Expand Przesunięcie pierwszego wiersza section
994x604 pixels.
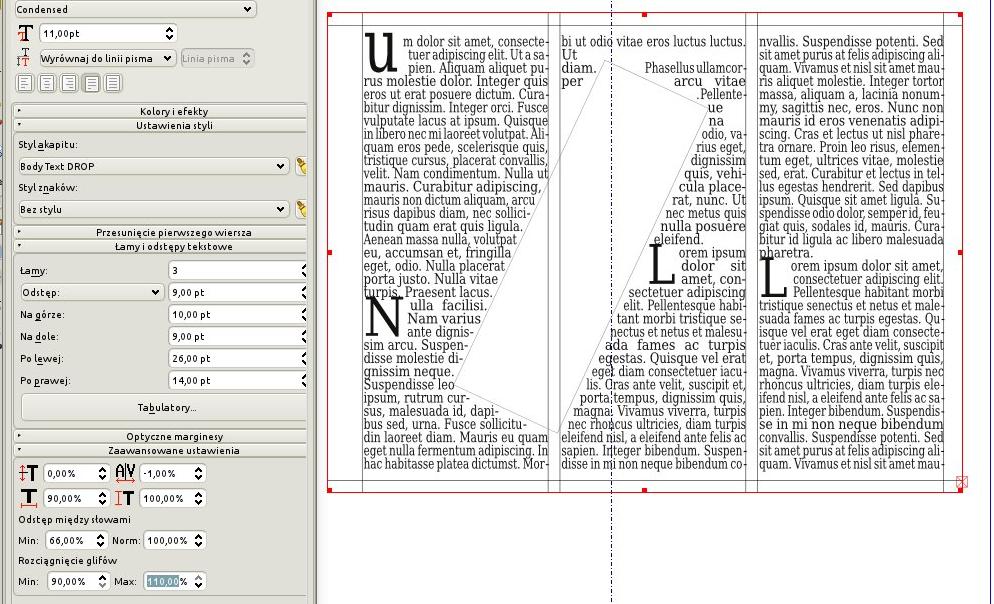point(160,232)
